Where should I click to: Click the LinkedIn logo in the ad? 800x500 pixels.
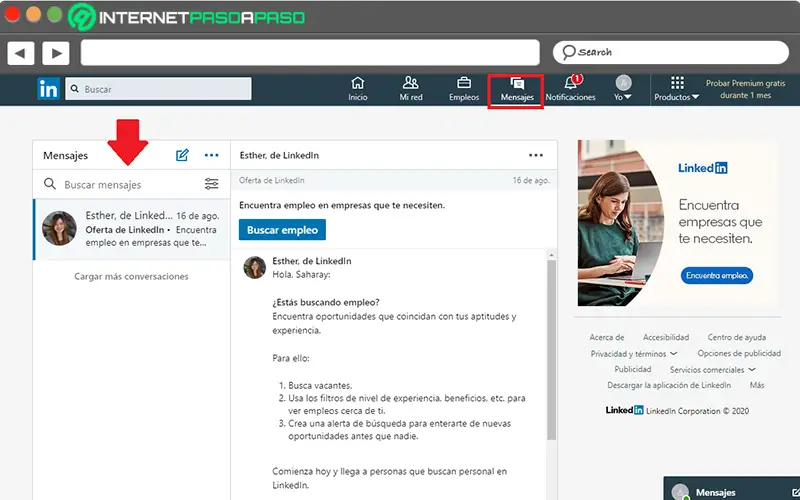703,168
